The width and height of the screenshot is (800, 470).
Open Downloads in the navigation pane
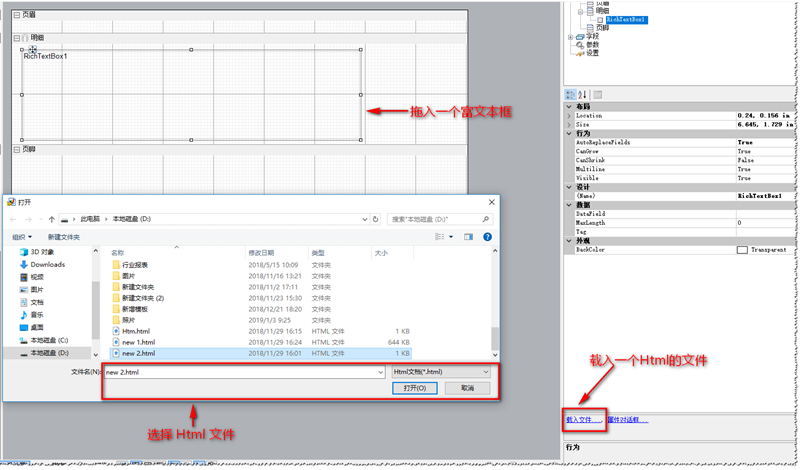(x=46, y=265)
